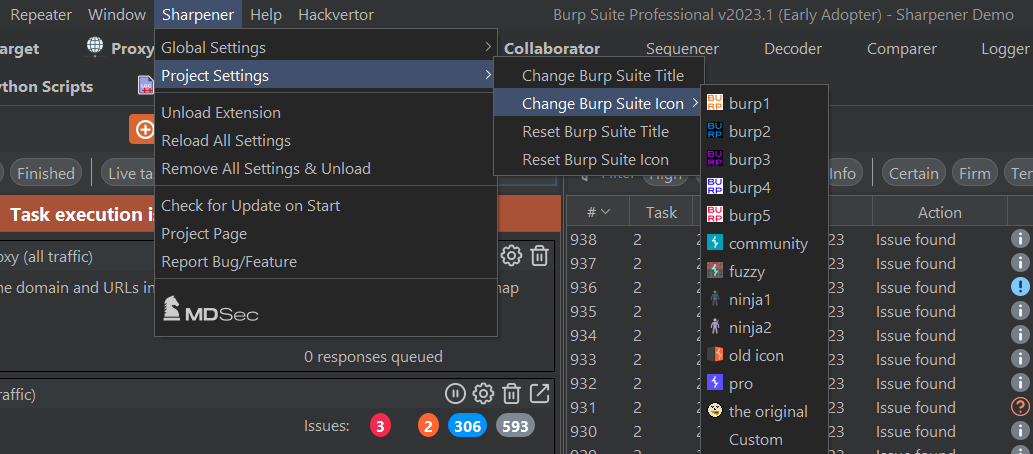The height and width of the screenshot is (454, 1033).
Task: Choose the burp5 pink icon option
Action: coord(763,215)
